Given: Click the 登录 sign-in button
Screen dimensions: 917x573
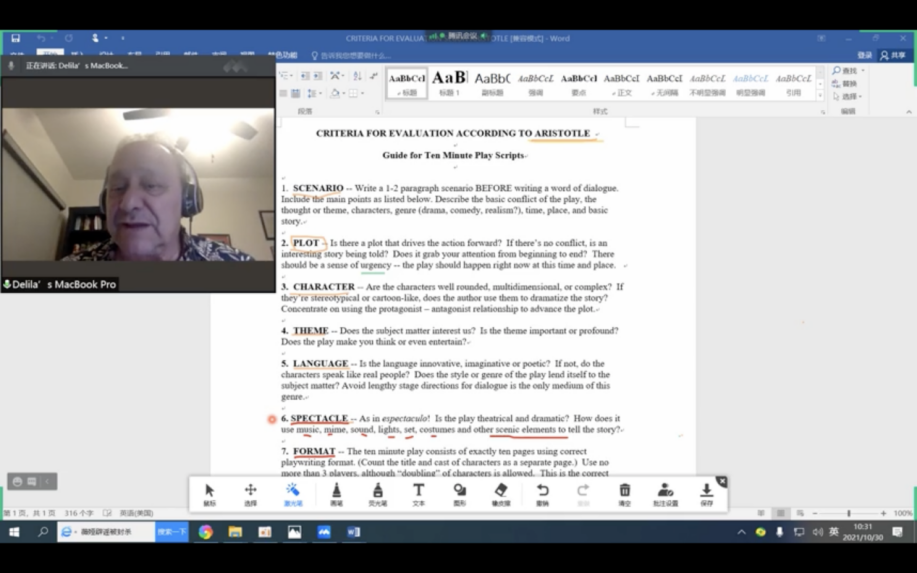Looking at the screenshot, I should [x=864, y=55].
